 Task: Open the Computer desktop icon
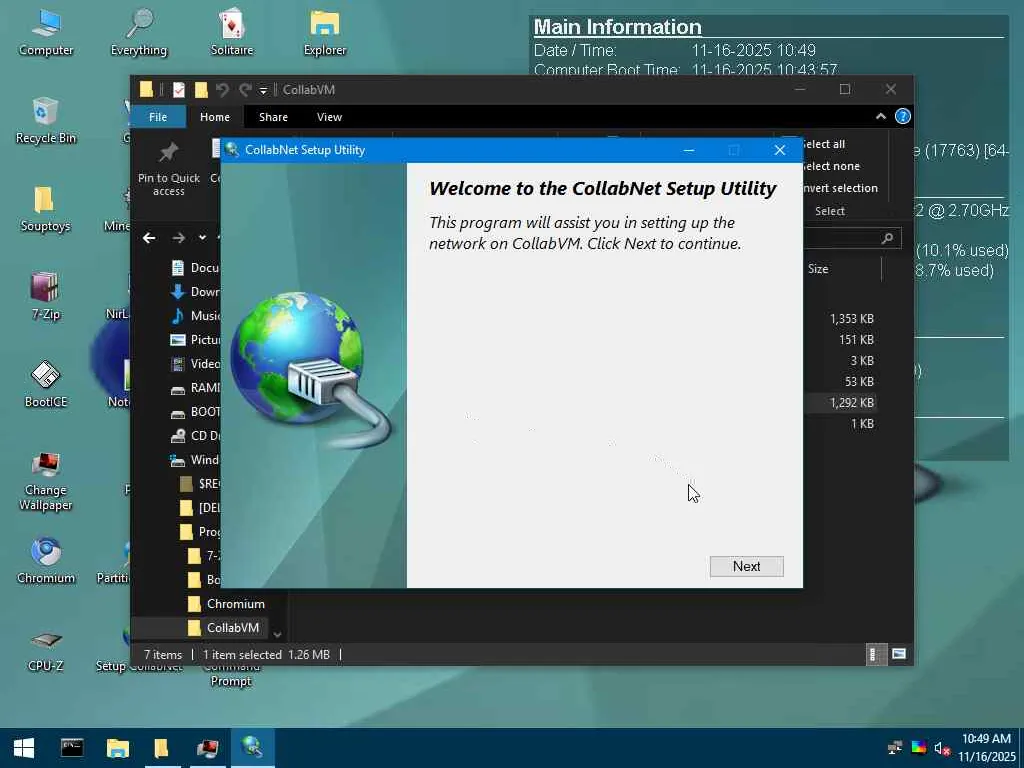pyautogui.click(x=46, y=33)
